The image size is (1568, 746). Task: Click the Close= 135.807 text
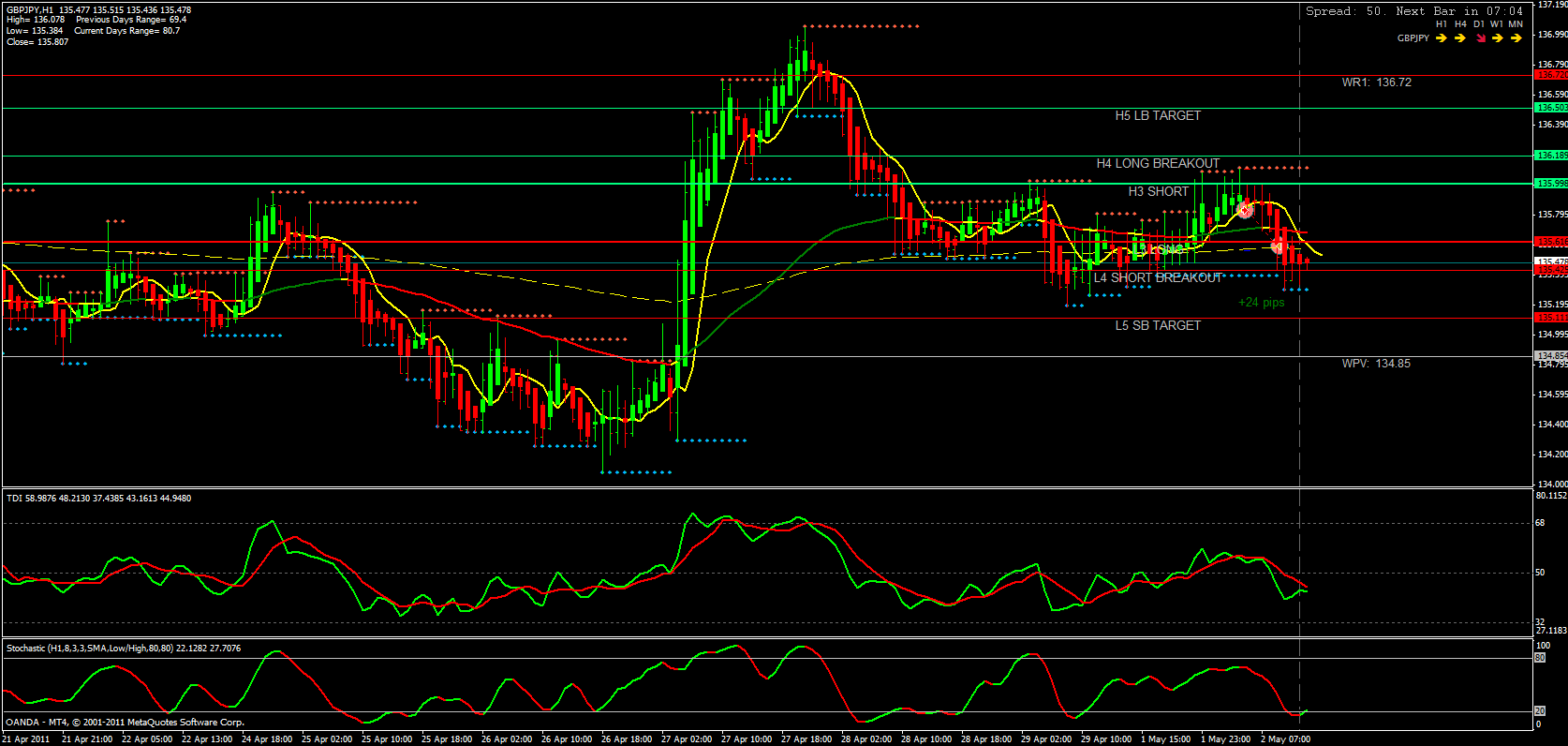coord(37,42)
